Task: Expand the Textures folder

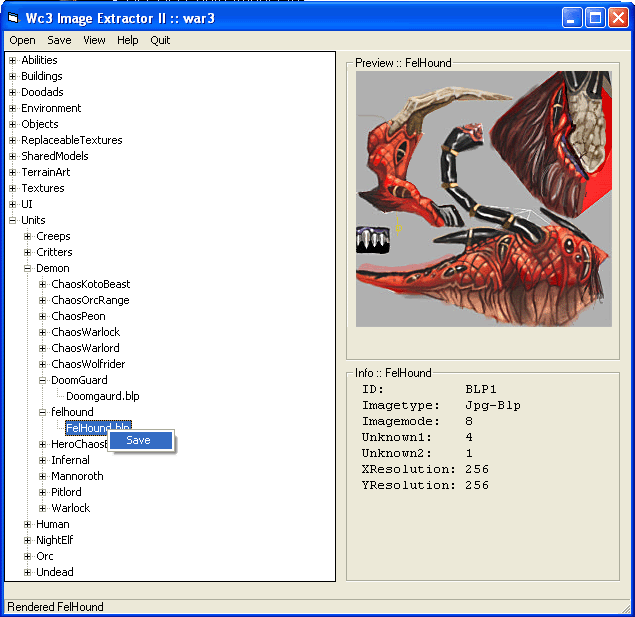Action: (x=13, y=188)
